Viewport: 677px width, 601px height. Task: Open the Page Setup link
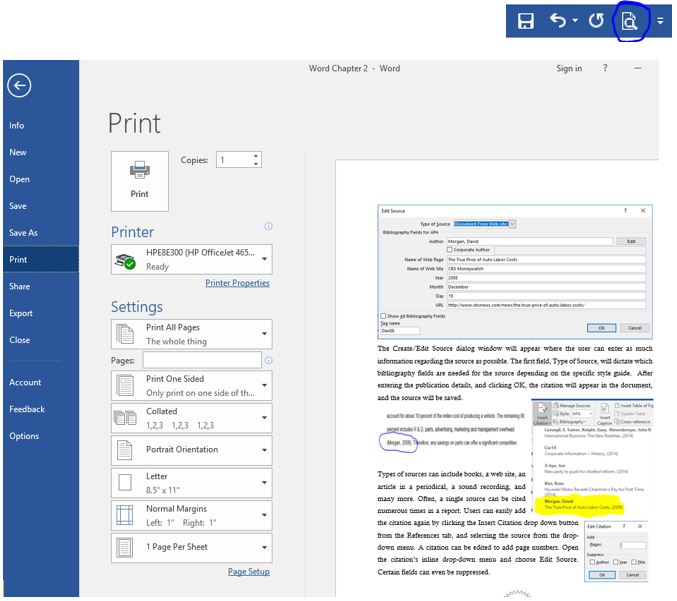click(248, 572)
